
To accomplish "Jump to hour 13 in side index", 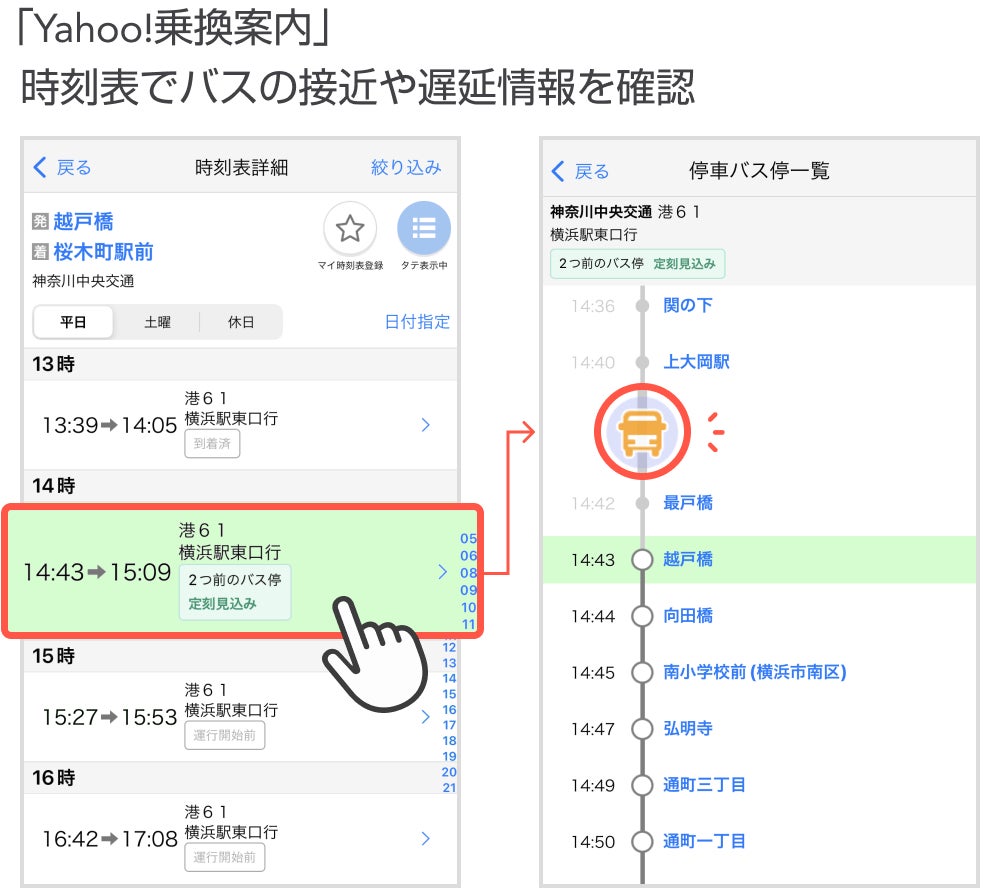I will coord(449,663).
